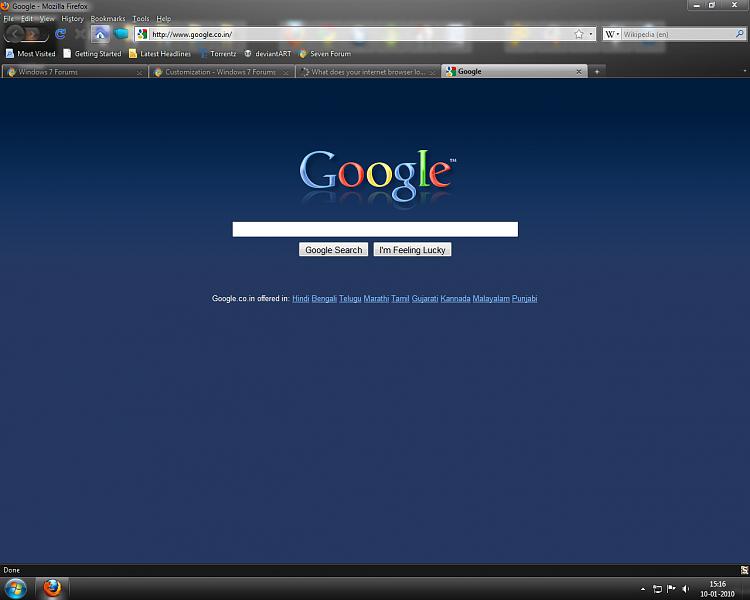750x600 pixels.
Task: Close the Windows 7 Forums tab
Action: [139, 72]
